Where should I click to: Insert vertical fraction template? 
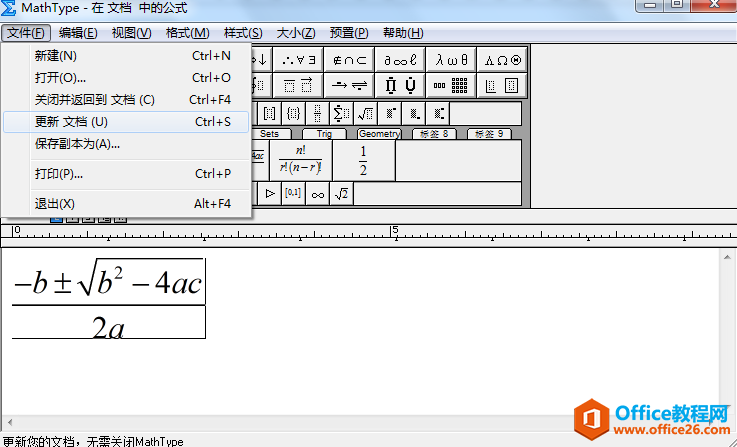pos(317,113)
